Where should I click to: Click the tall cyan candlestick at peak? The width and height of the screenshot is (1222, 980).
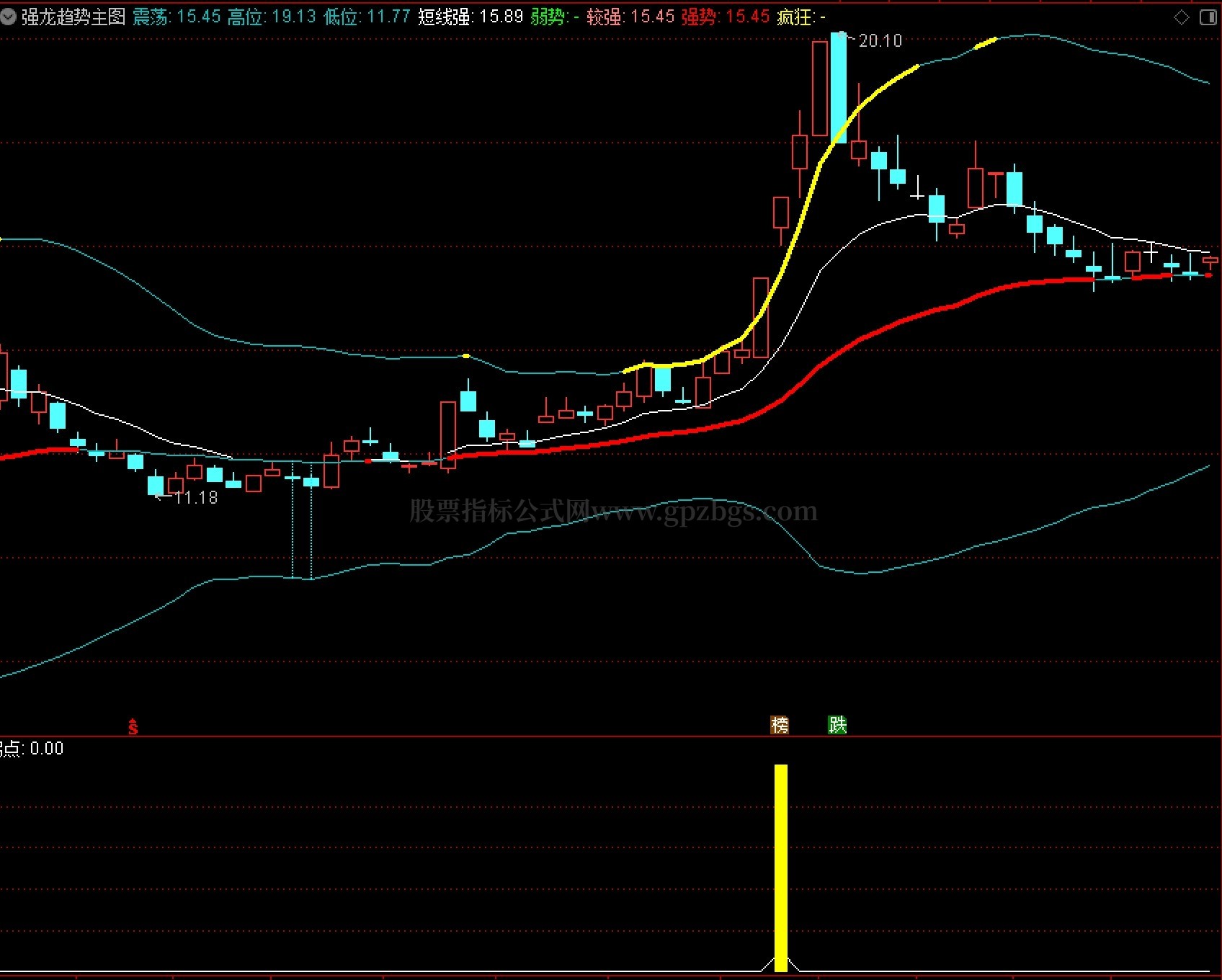coord(839,86)
